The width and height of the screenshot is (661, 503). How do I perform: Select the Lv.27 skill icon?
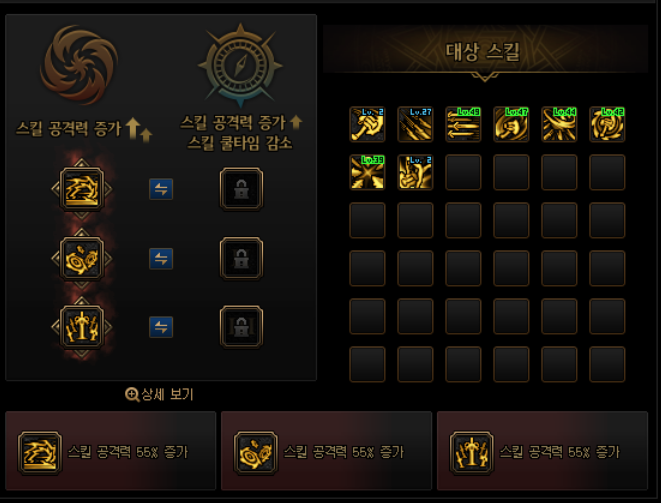[415, 124]
